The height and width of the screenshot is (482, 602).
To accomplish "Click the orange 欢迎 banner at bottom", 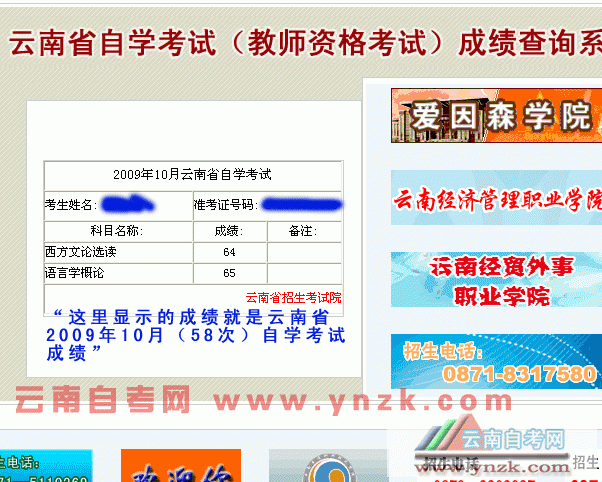I will coord(166,466).
